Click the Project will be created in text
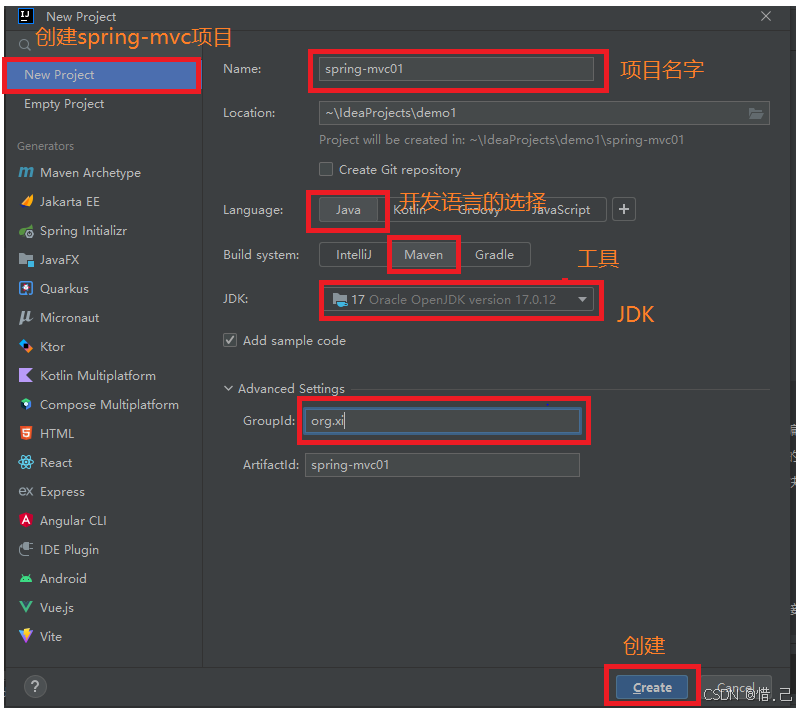 [501, 140]
